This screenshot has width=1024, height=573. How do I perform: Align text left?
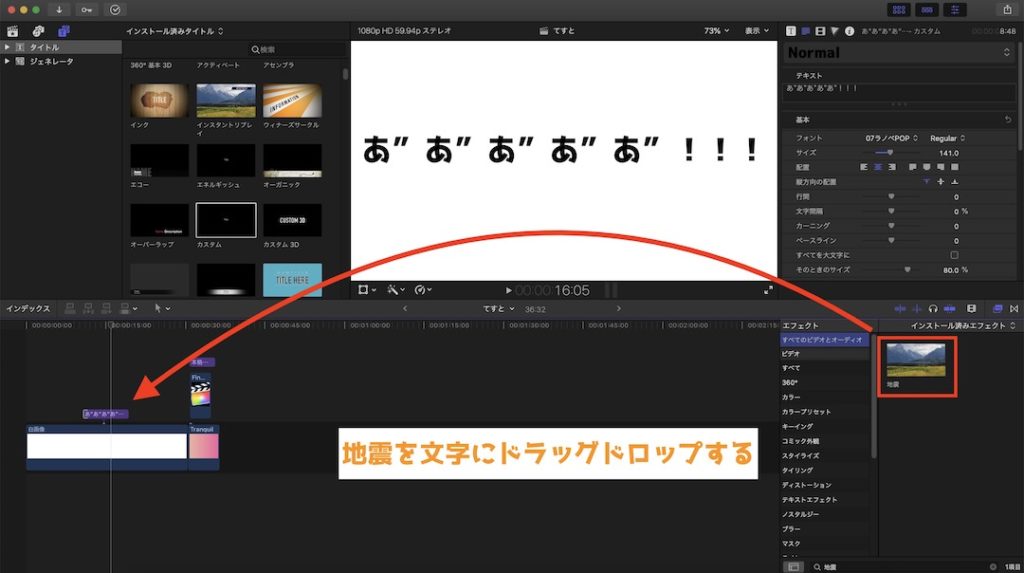coord(864,167)
